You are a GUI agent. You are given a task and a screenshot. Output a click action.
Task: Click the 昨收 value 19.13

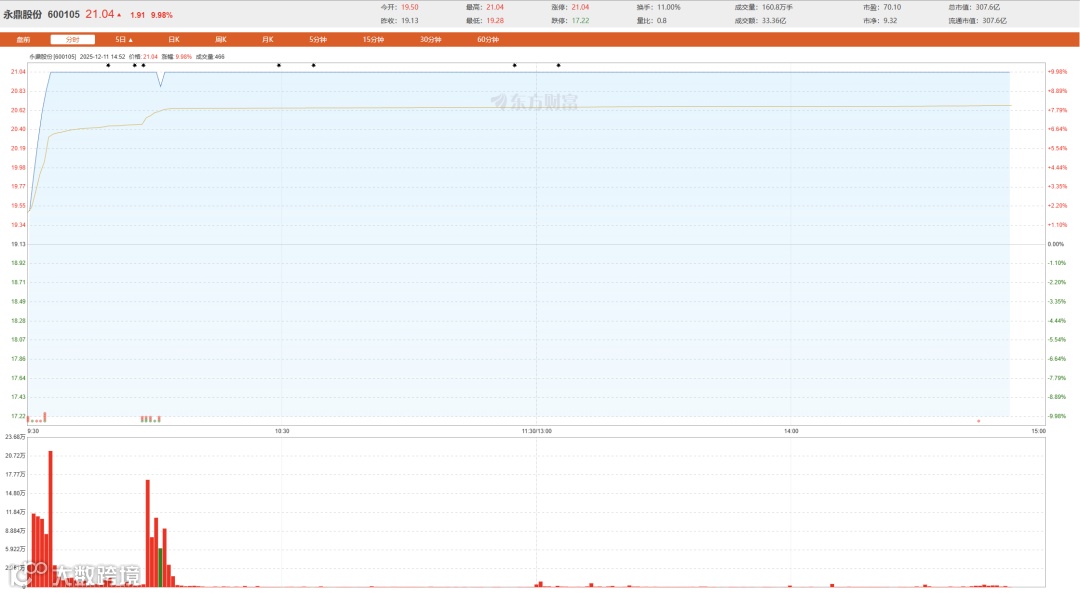coord(410,21)
